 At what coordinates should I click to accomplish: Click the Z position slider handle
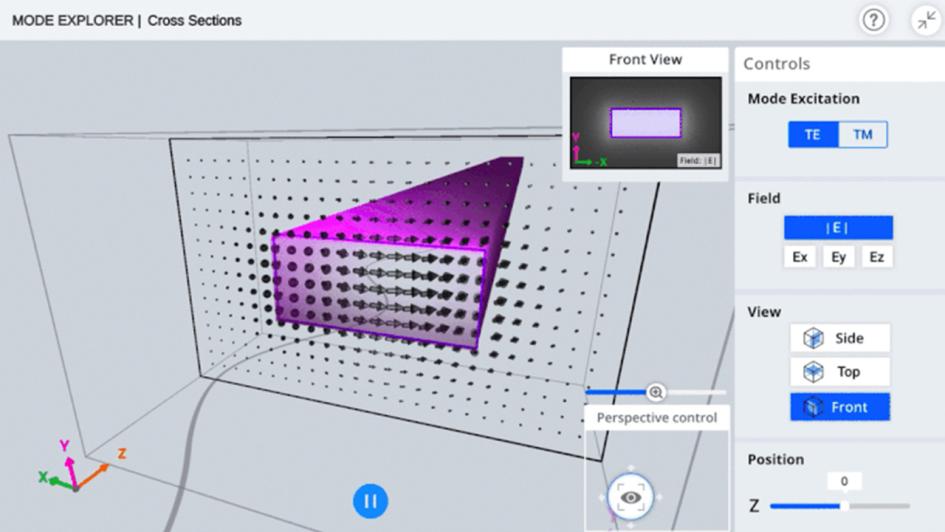[x=844, y=506]
